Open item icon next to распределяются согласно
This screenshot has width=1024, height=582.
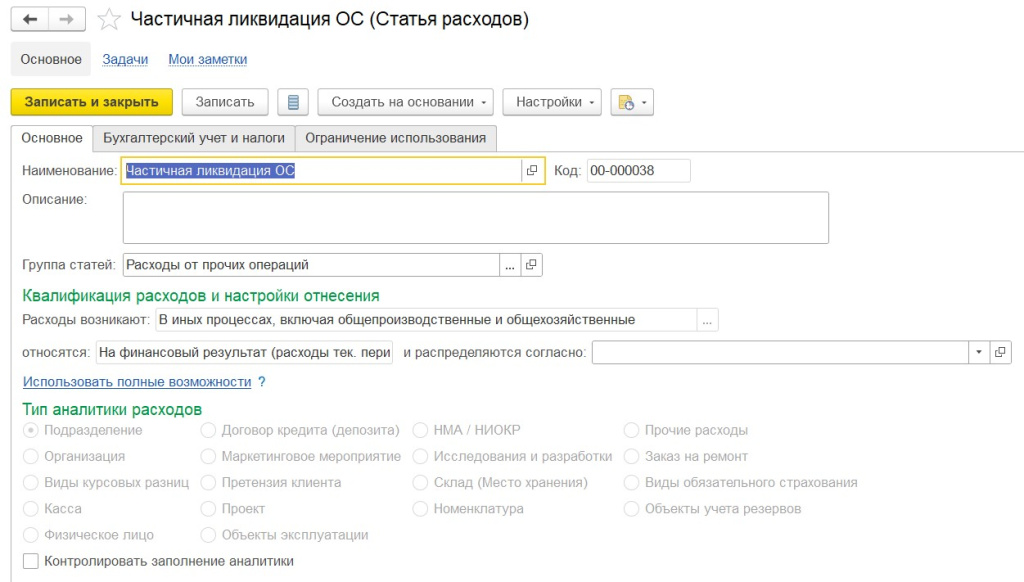(1000, 353)
